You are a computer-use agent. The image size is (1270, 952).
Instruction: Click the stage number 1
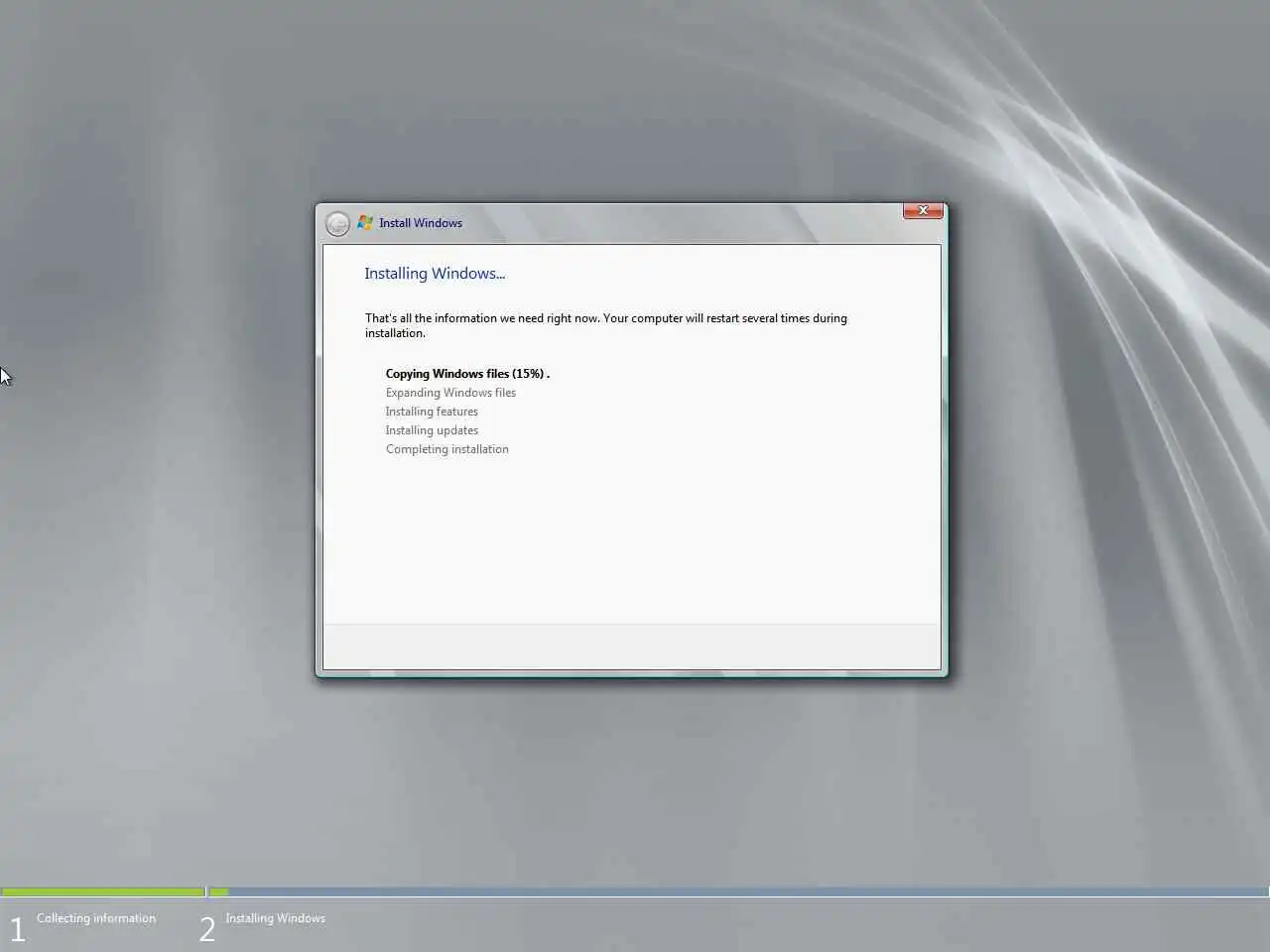tap(17, 930)
